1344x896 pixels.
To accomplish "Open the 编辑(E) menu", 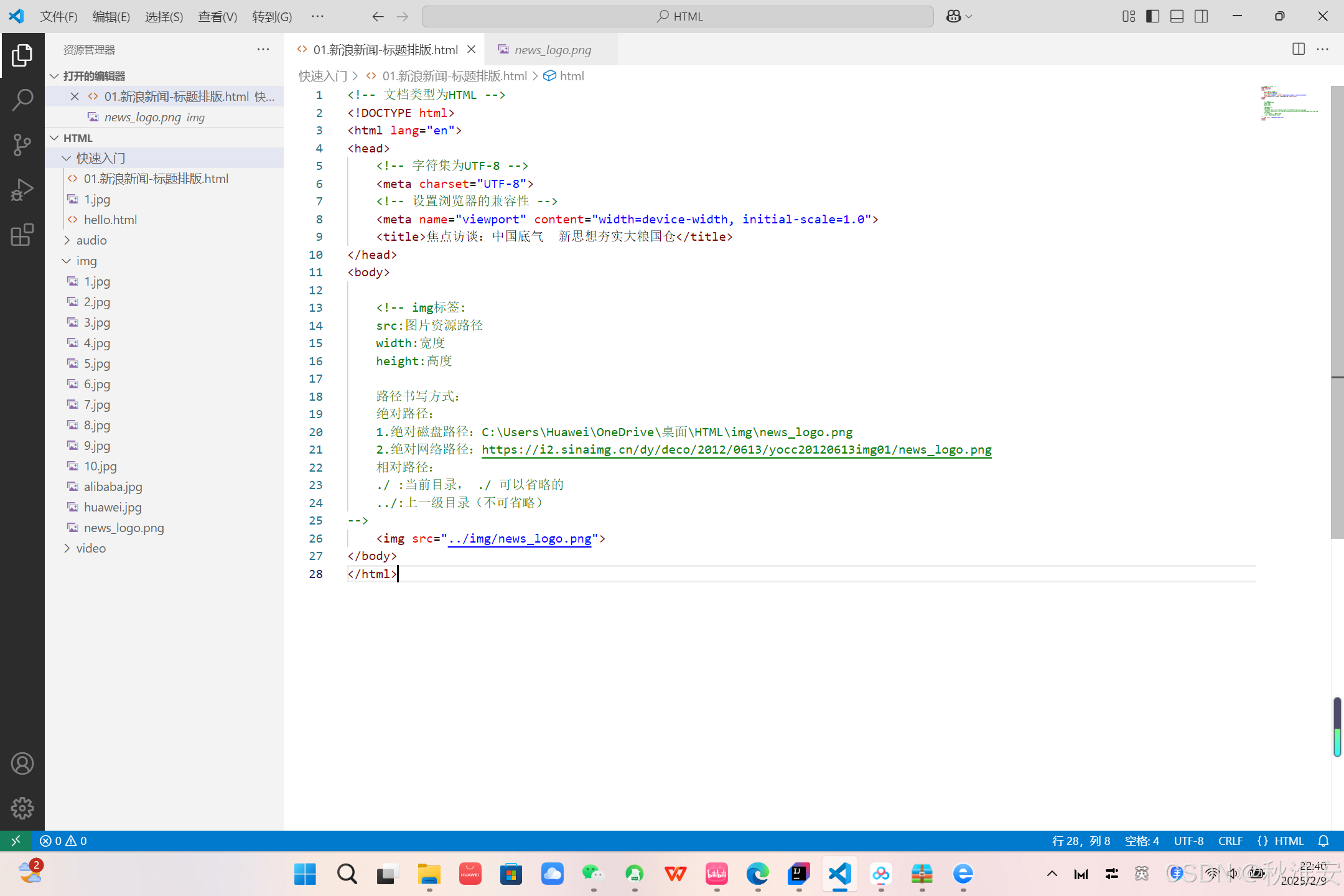I will tap(111, 17).
